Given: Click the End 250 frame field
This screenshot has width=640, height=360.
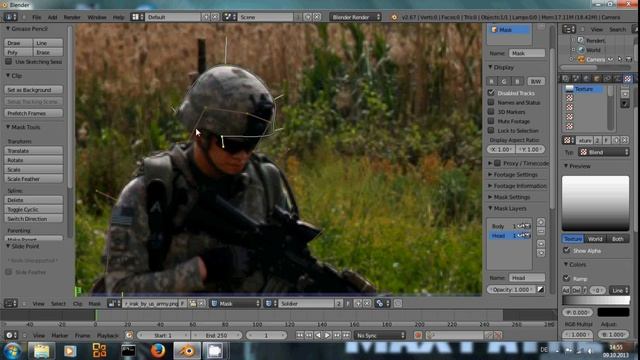Looking at the screenshot, I should point(216,335).
